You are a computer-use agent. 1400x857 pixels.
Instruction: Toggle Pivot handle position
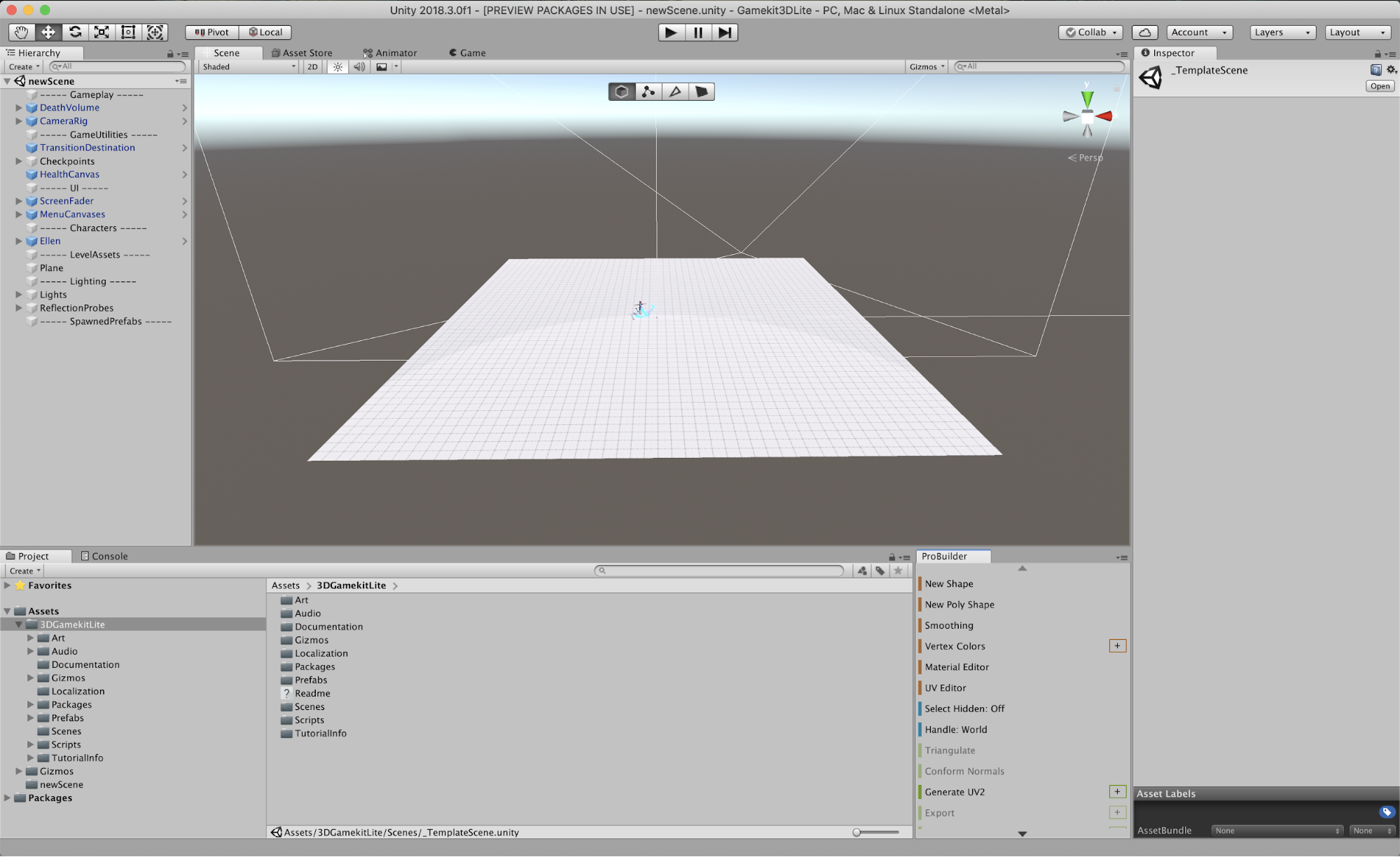pyautogui.click(x=212, y=32)
